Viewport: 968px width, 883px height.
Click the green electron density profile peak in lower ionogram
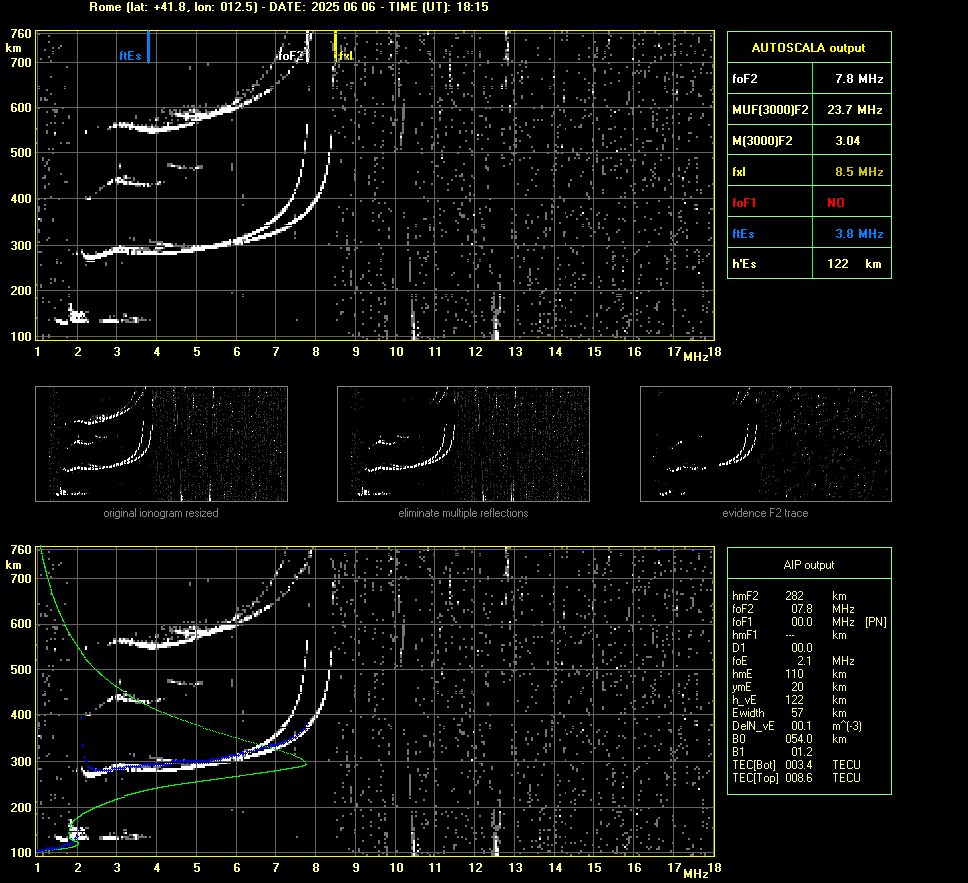tap(305, 764)
